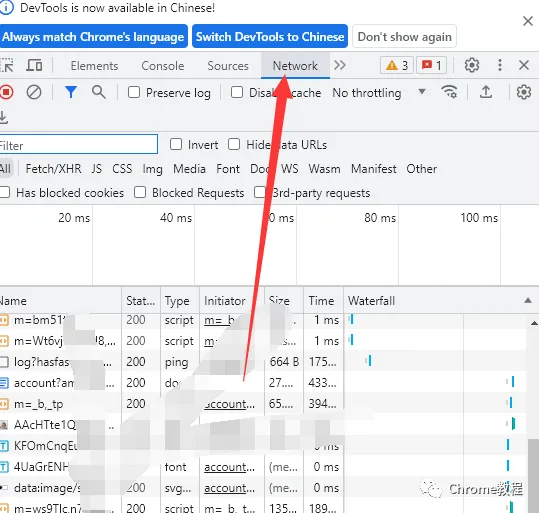The width and height of the screenshot is (539, 513).
Task: Switch to the Elements tab
Action: [x=94, y=66]
